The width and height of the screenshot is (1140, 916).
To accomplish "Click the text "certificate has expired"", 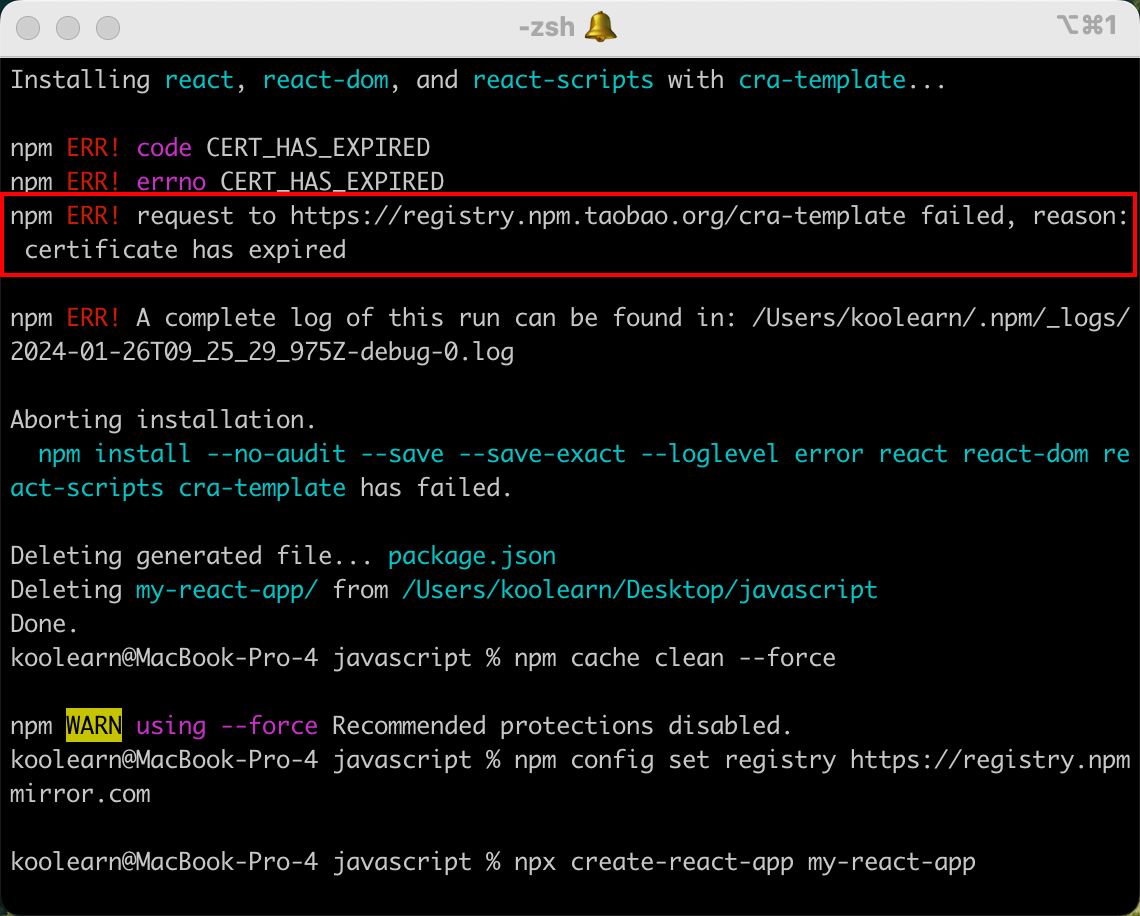I will click(x=185, y=250).
